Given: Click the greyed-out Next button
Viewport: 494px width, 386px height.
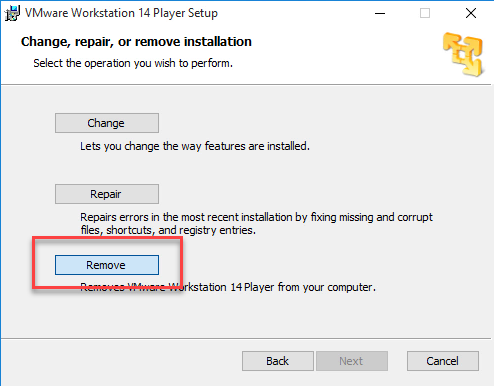Looking at the screenshot, I should click(352, 361).
